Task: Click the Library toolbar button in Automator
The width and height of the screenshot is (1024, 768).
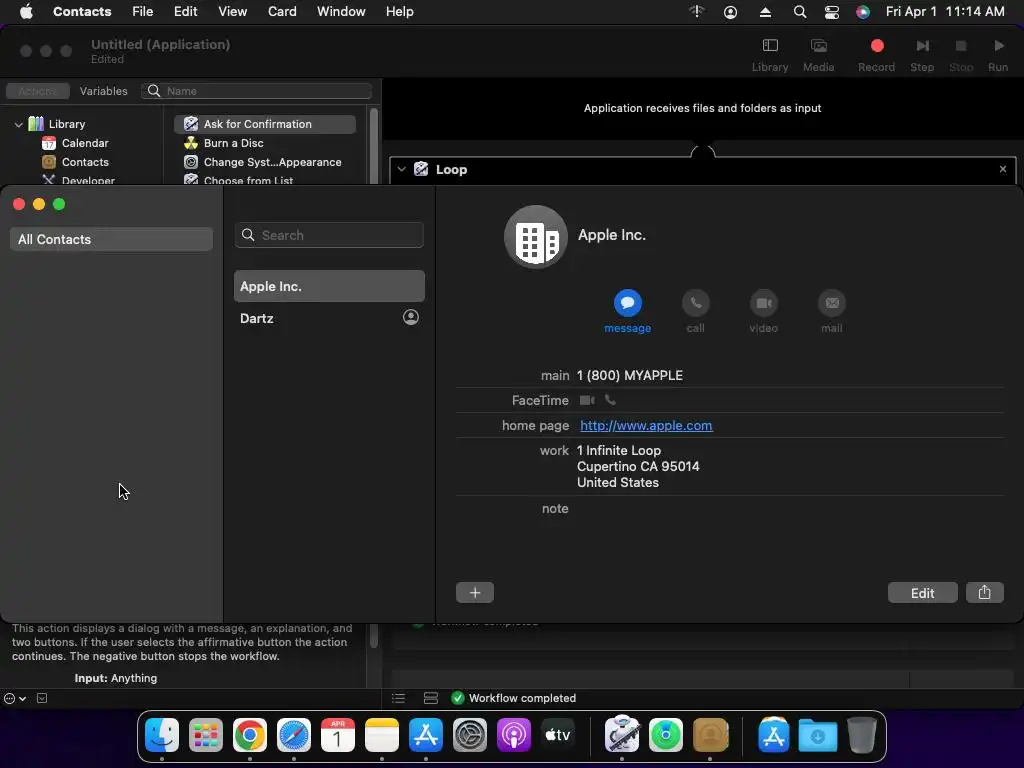Action: click(770, 55)
